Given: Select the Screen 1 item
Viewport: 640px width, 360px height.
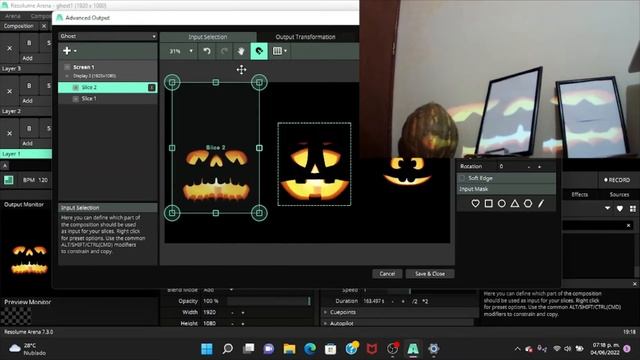Looking at the screenshot, I should point(84,67).
